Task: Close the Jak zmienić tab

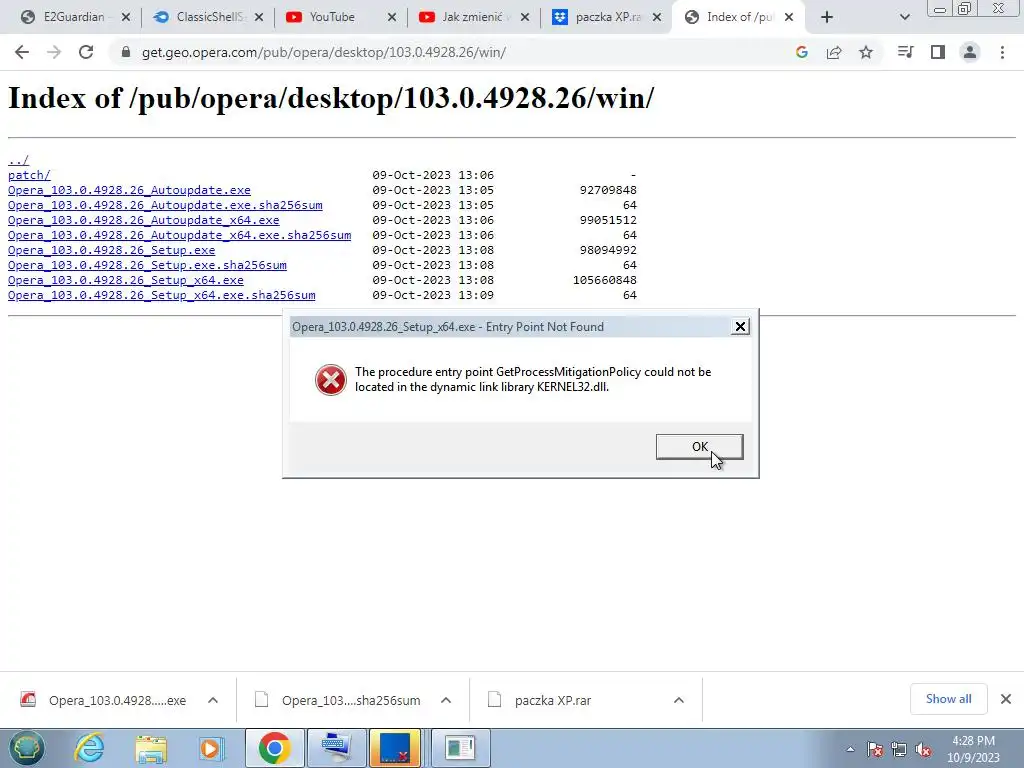Action: point(524,18)
